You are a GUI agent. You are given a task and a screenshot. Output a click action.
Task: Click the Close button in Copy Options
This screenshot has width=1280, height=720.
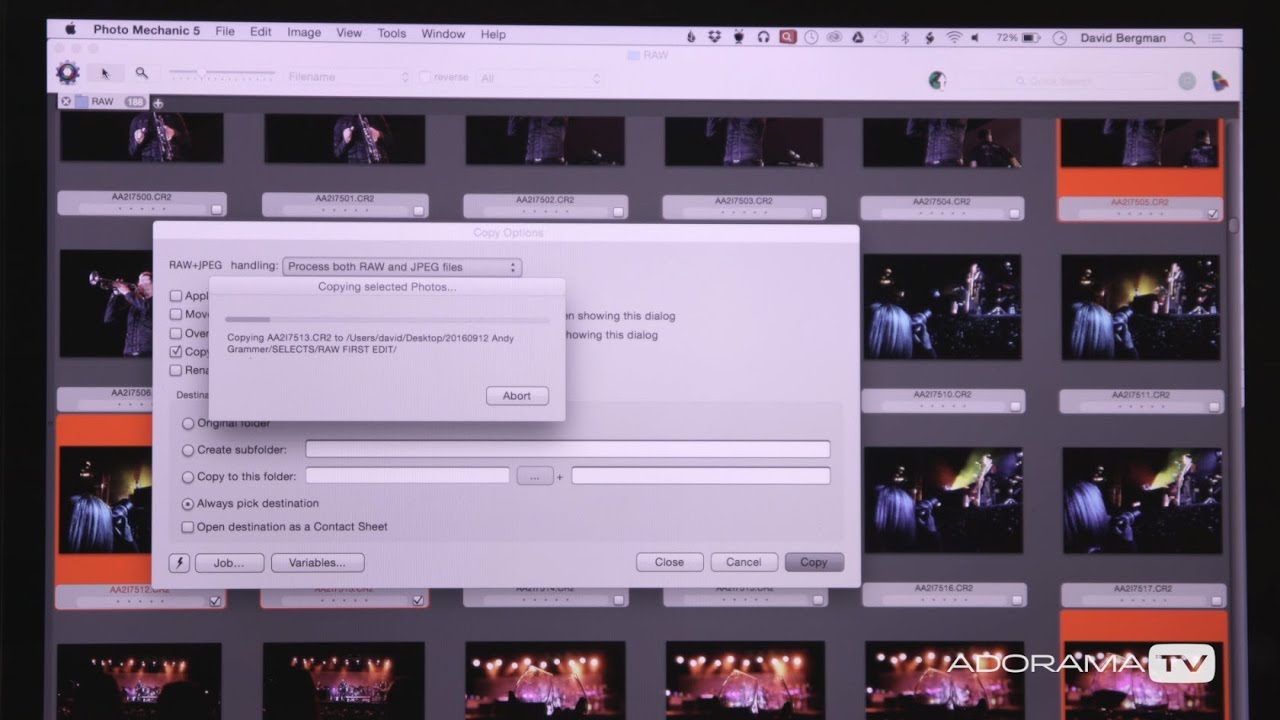tap(669, 562)
